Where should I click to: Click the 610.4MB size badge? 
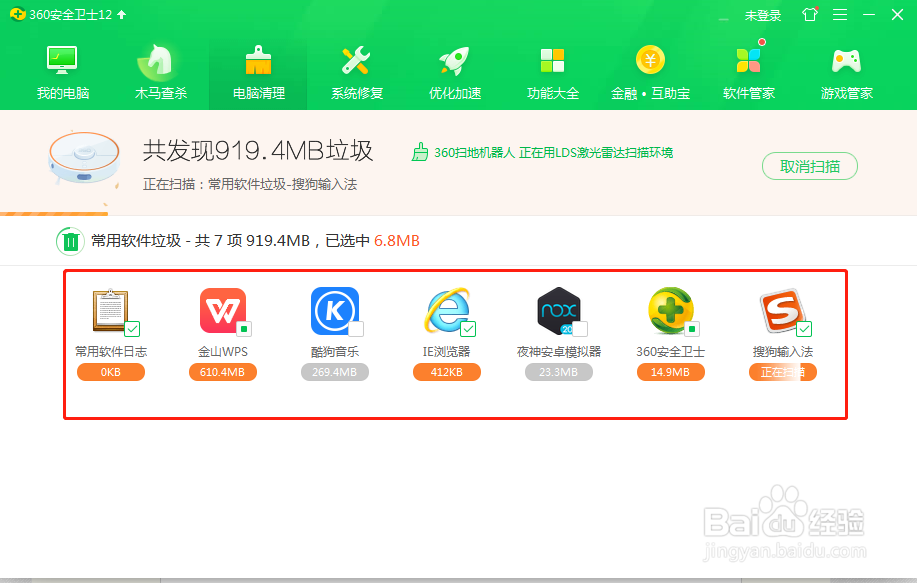[222, 372]
